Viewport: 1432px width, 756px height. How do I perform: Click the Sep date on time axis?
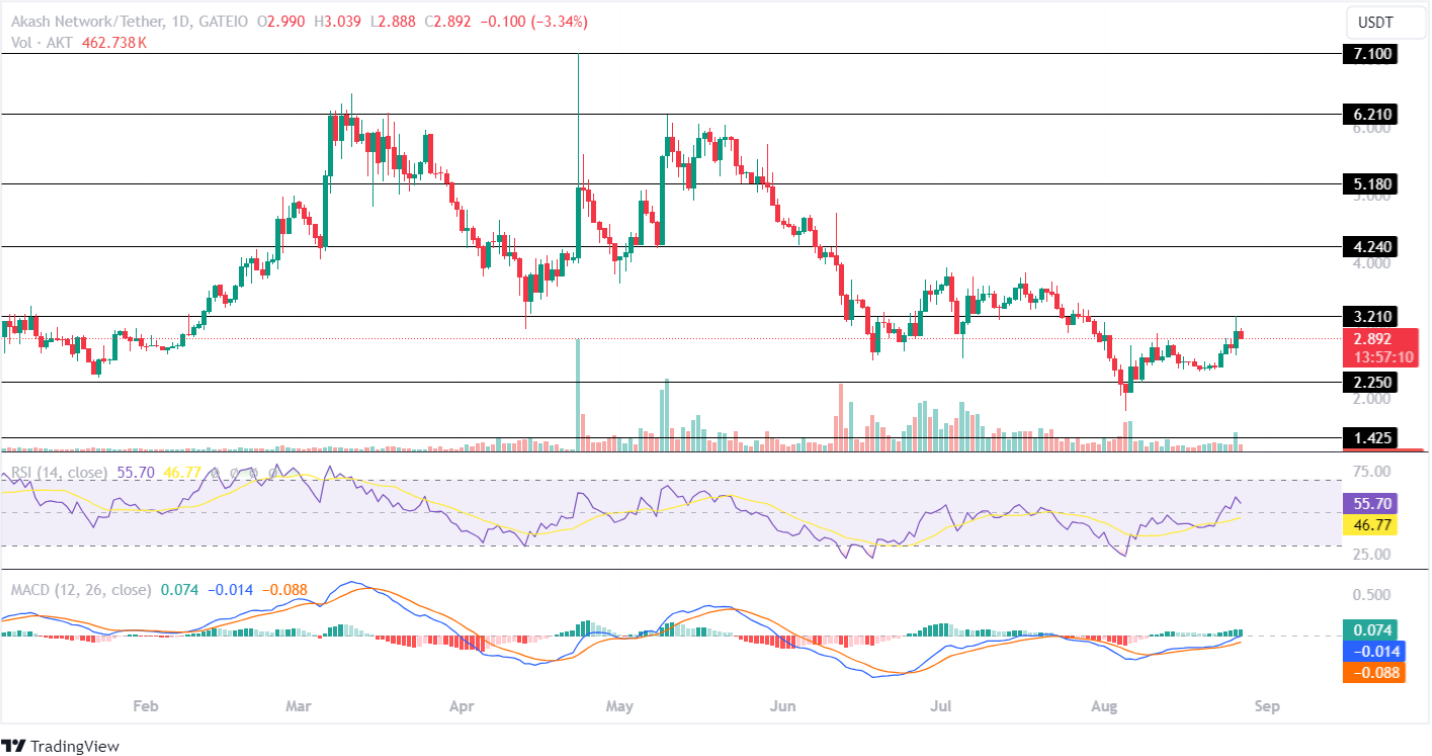pyautogui.click(x=1266, y=706)
